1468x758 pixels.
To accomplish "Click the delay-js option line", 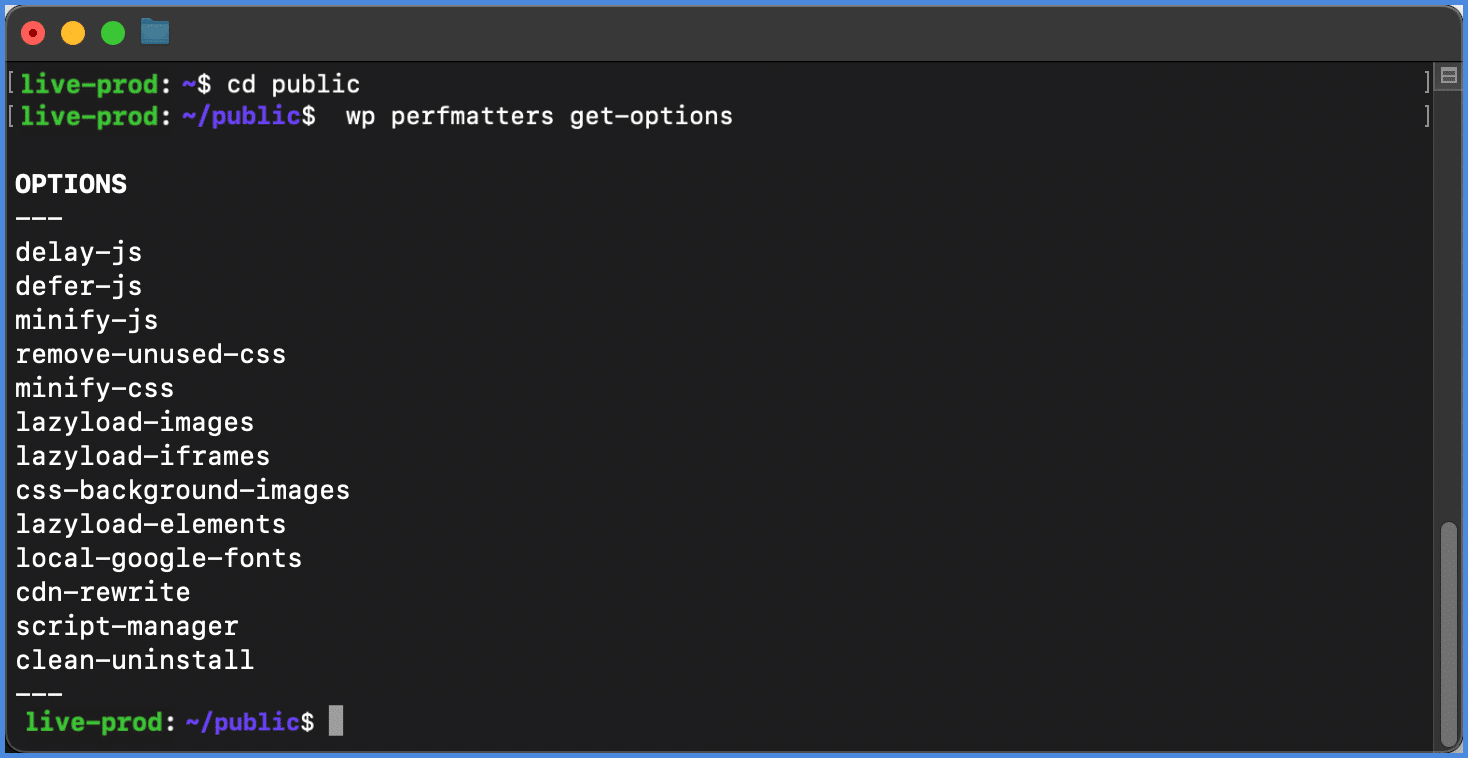I will tap(78, 252).
